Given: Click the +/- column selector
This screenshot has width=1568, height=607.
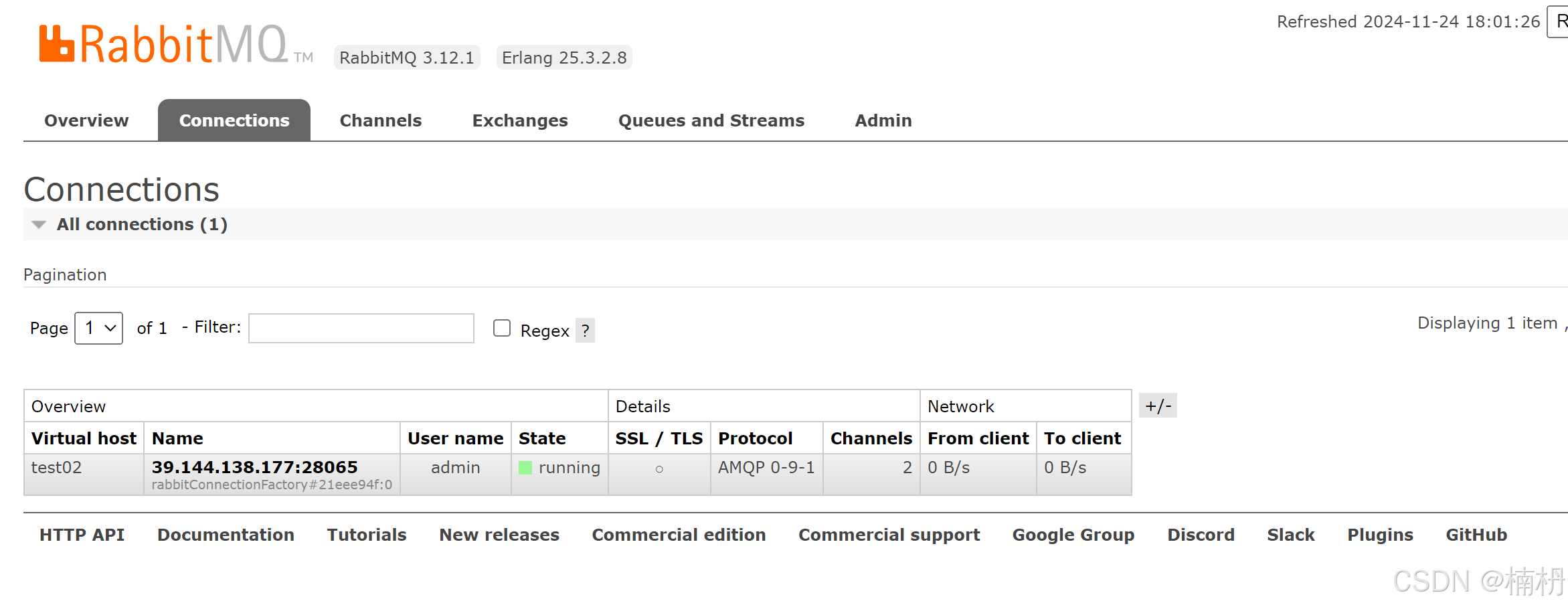Looking at the screenshot, I should (1157, 405).
